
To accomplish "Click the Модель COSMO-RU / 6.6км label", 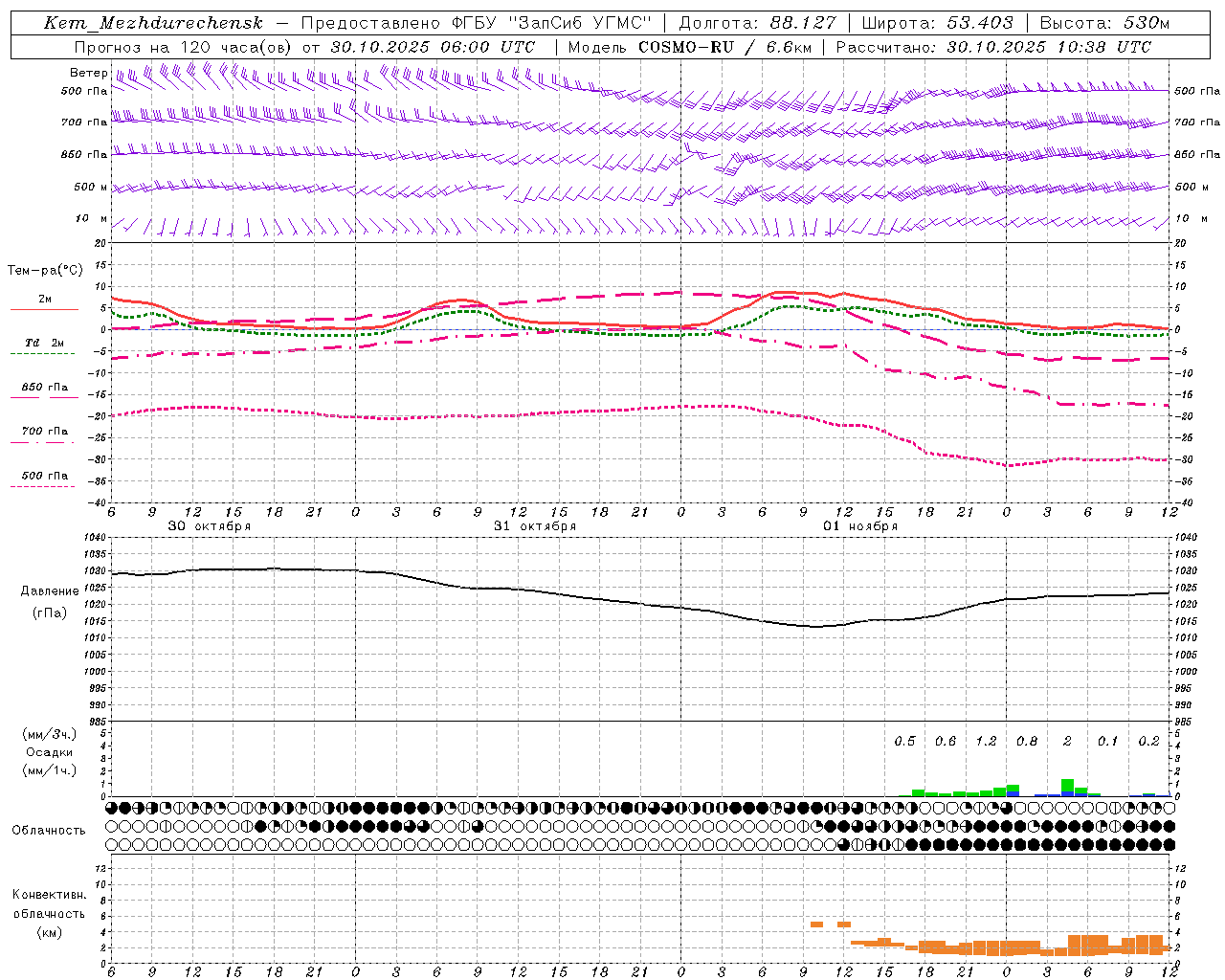I will tap(688, 46).
